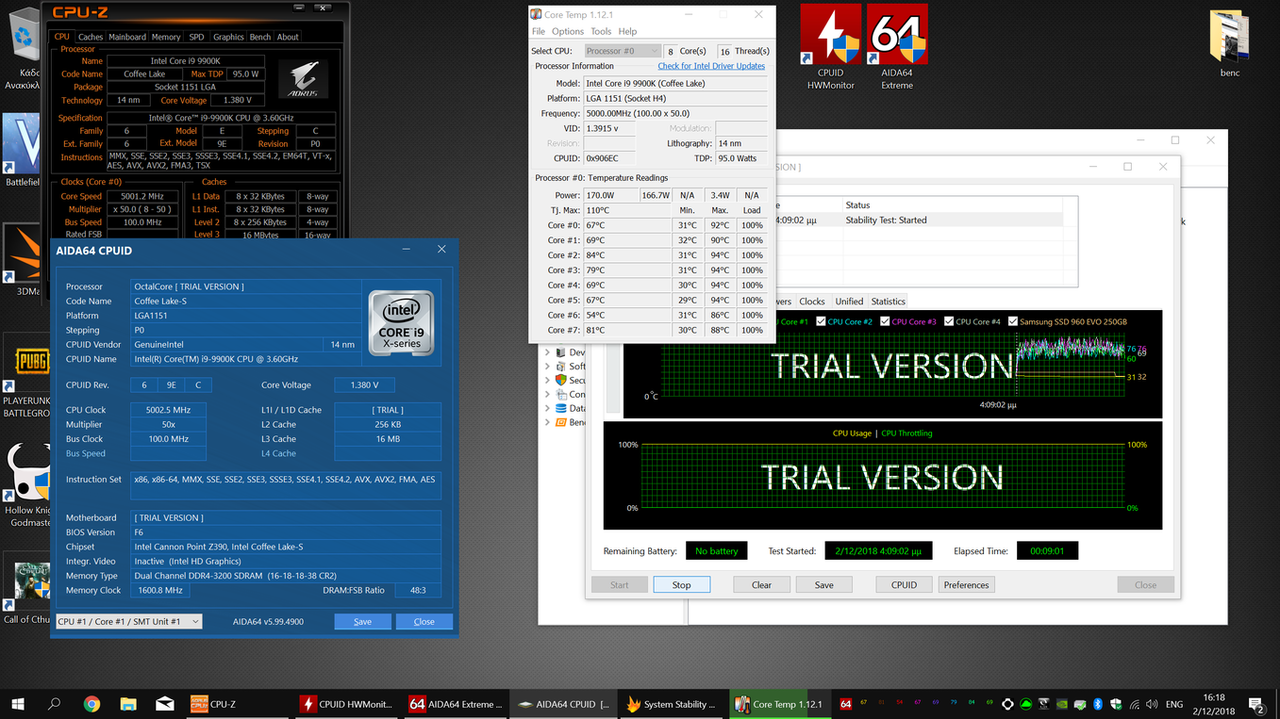The image size is (1280, 719).
Task: Switch to Mainboard tab in CPU-Z
Action: [127, 37]
